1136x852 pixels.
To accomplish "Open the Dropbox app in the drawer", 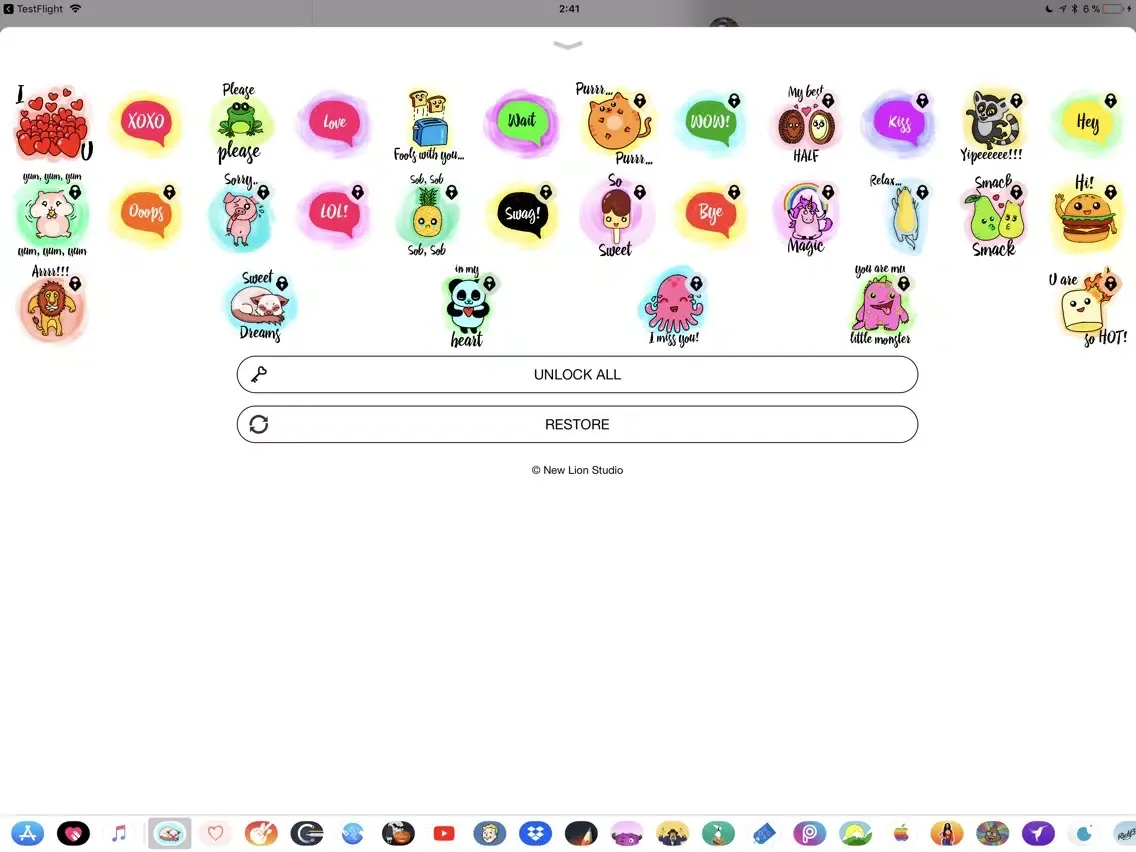I will coord(537,833).
